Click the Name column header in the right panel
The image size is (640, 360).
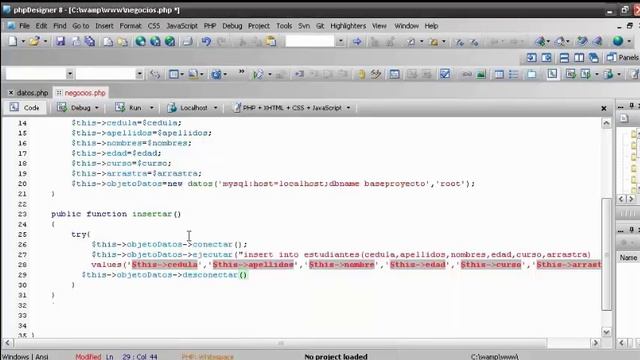pyautogui.click(x=628, y=258)
